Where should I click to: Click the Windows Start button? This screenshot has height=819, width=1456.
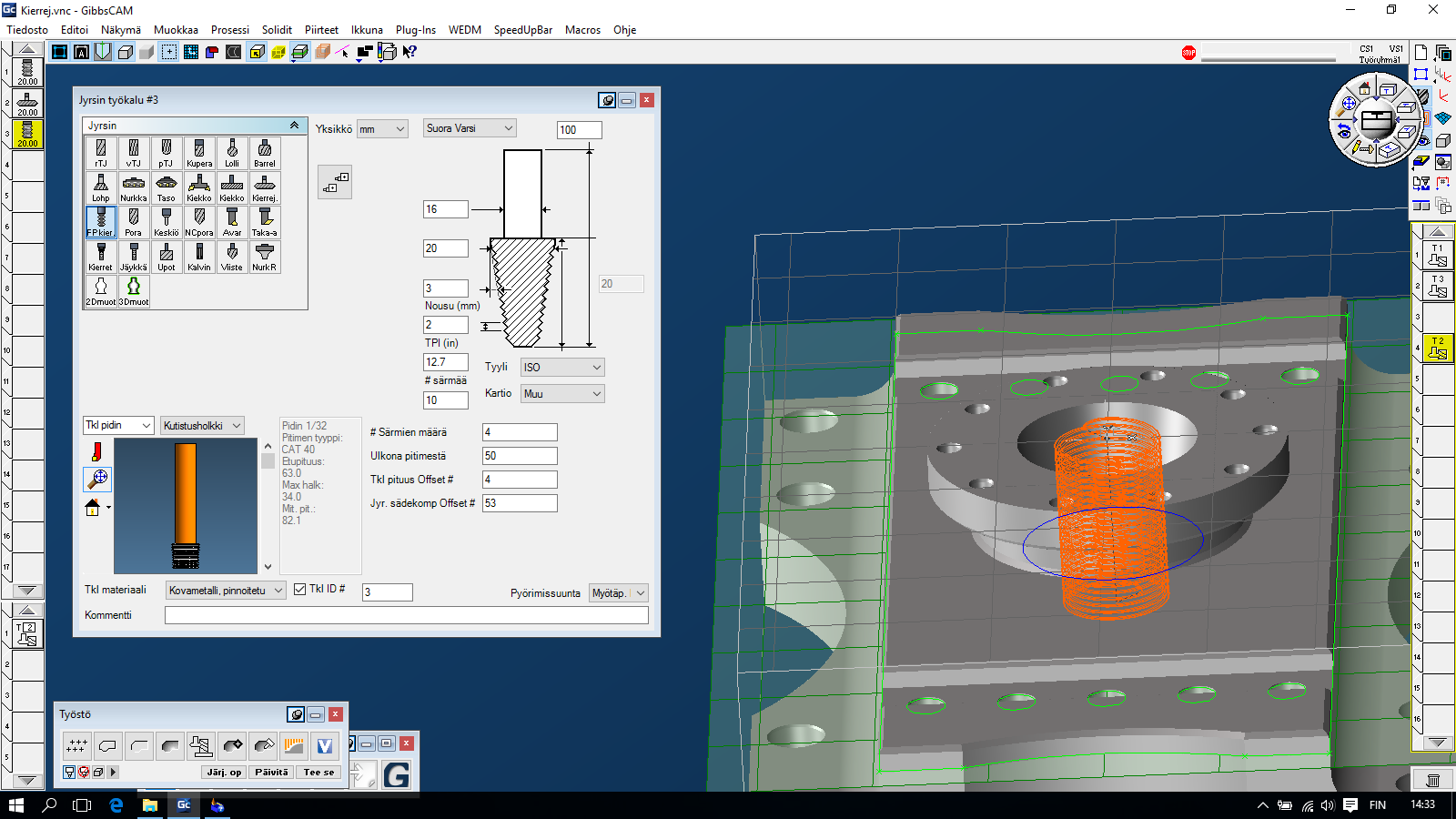click(15, 805)
